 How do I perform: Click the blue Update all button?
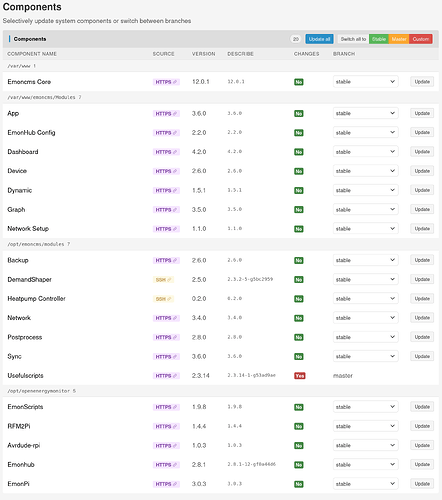pos(319,39)
